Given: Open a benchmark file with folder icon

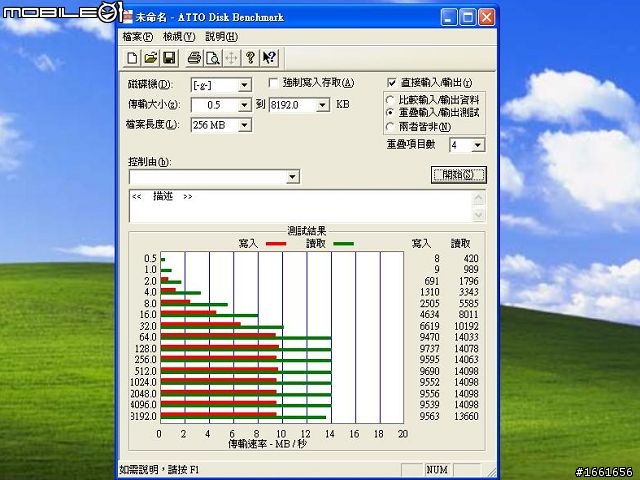Looking at the screenshot, I should click(151, 58).
